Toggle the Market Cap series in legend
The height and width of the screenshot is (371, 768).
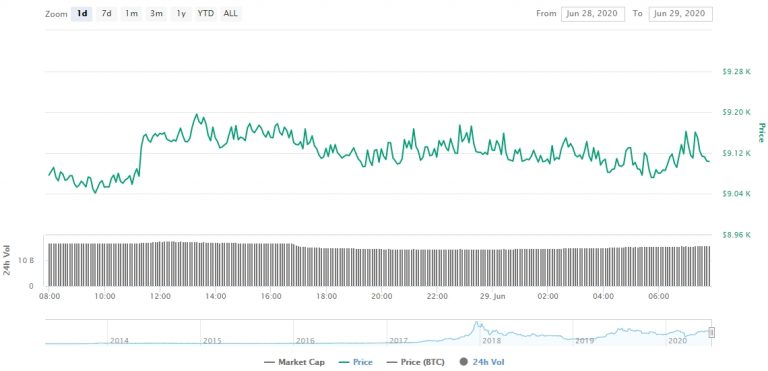click(x=294, y=363)
